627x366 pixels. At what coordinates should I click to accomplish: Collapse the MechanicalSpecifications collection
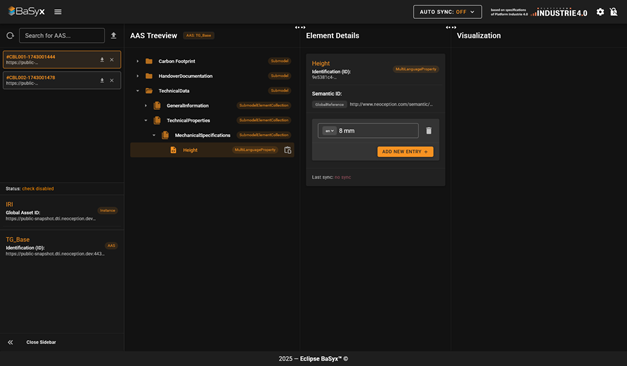tap(154, 135)
